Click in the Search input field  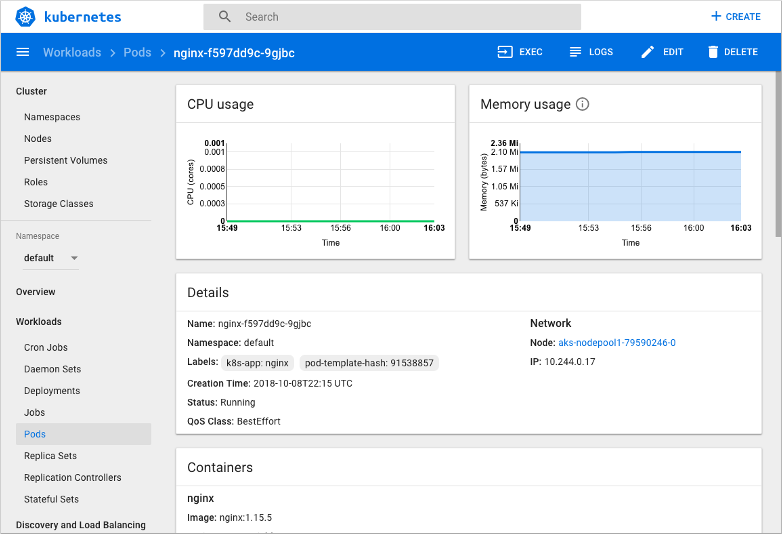400,17
